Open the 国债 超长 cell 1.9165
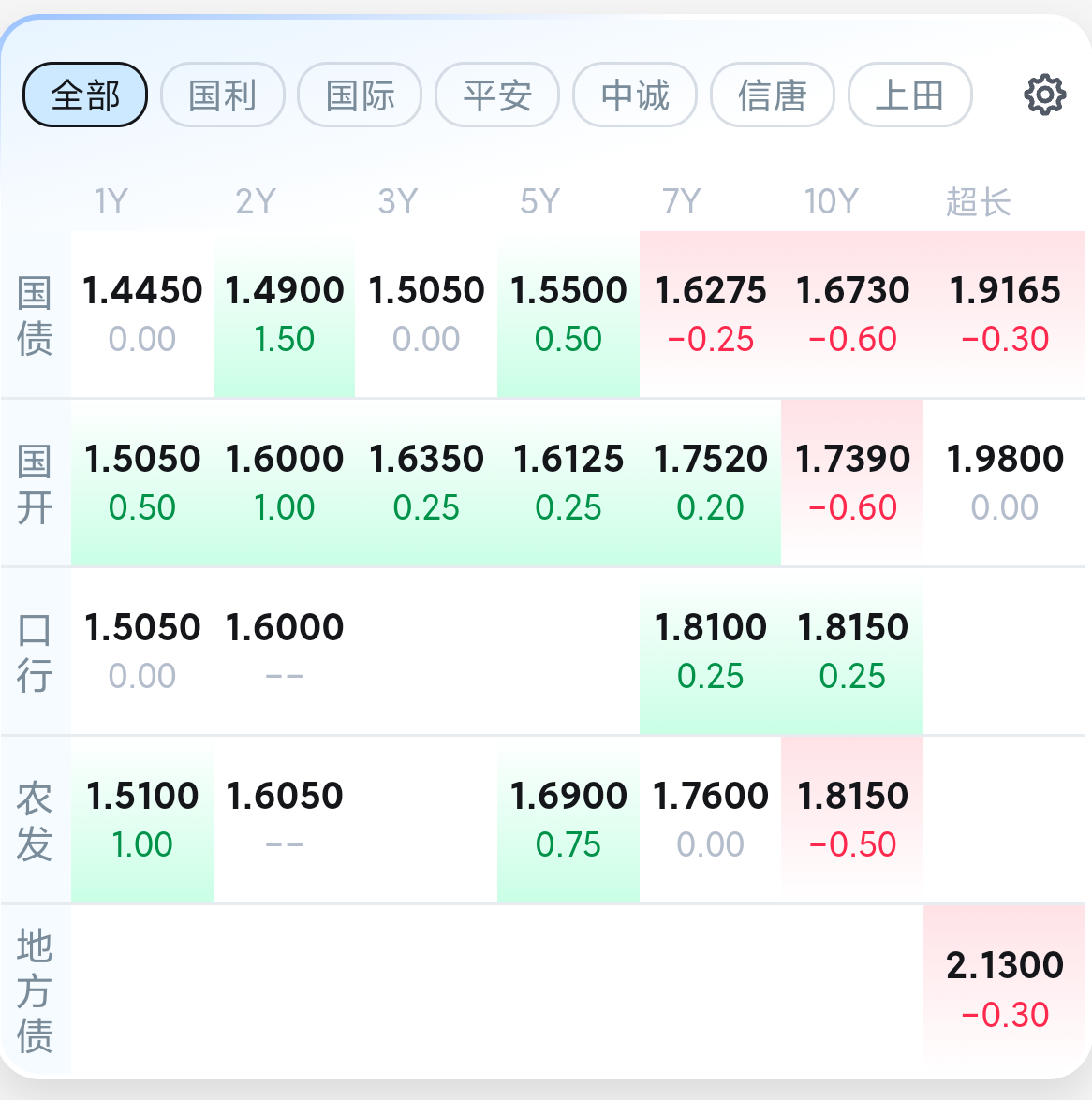The height and width of the screenshot is (1100, 1092). [x=1004, y=315]
